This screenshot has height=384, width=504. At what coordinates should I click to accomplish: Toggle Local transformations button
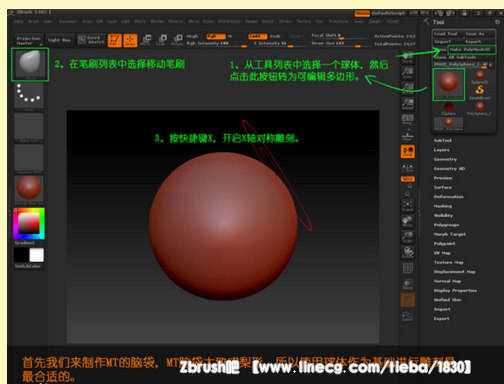click(x=408, y=151)
